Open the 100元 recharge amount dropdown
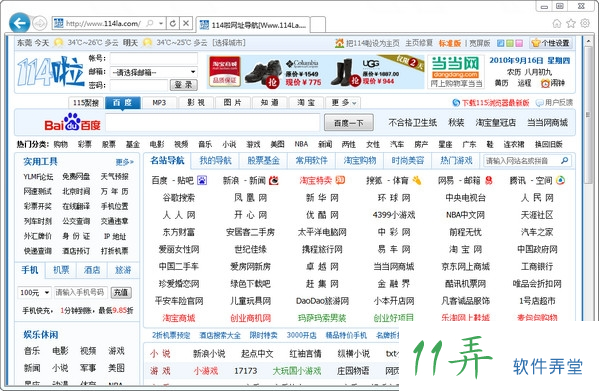Viewport: 599px width, 391px height. tap(34, 292)
